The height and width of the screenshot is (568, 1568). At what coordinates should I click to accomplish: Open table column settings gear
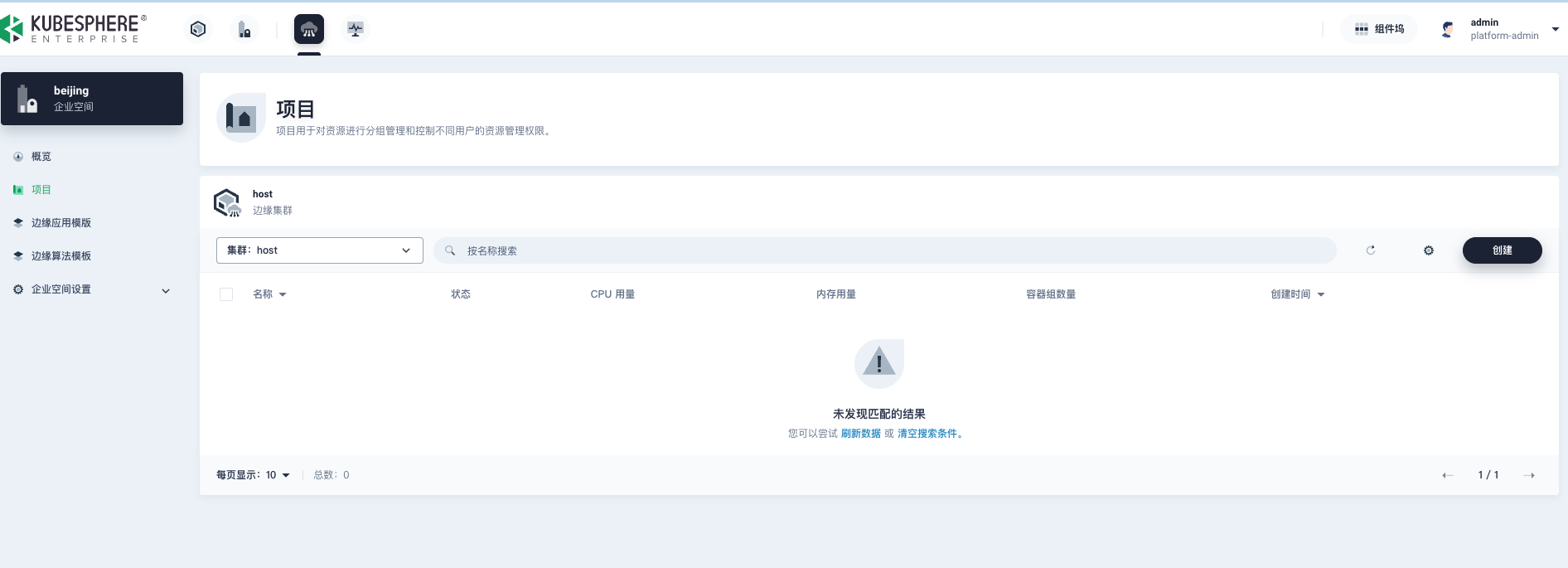(x=1429, y=250)
